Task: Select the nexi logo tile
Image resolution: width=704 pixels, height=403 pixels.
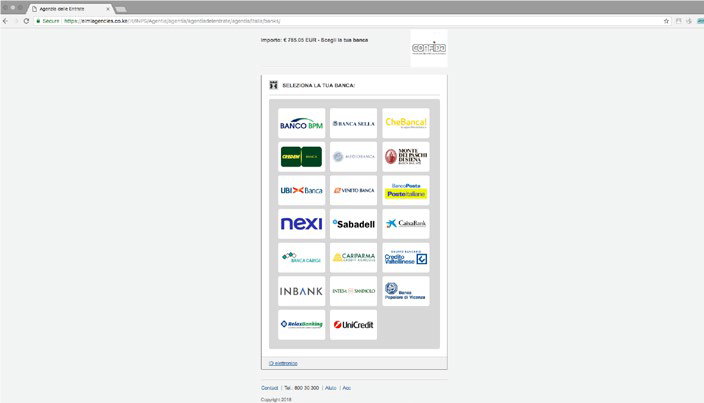Action: (301, 223)
